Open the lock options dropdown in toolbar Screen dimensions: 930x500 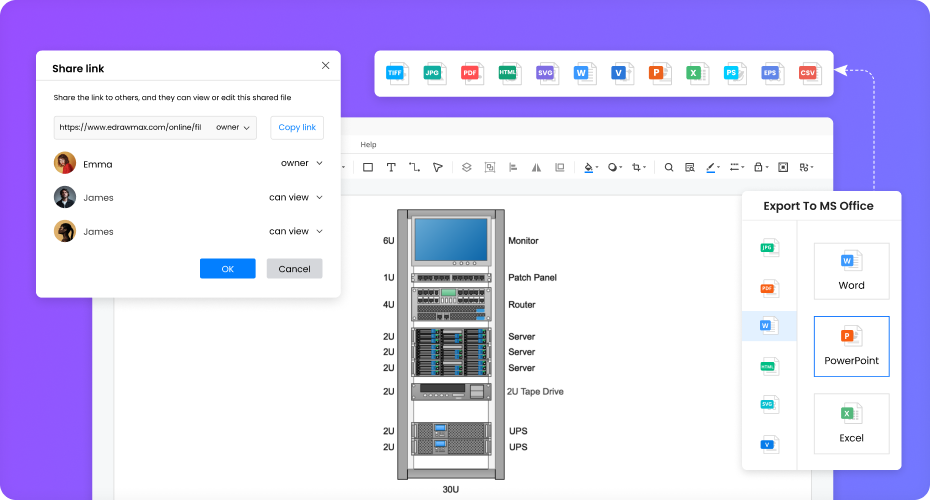tap(761, 167)
